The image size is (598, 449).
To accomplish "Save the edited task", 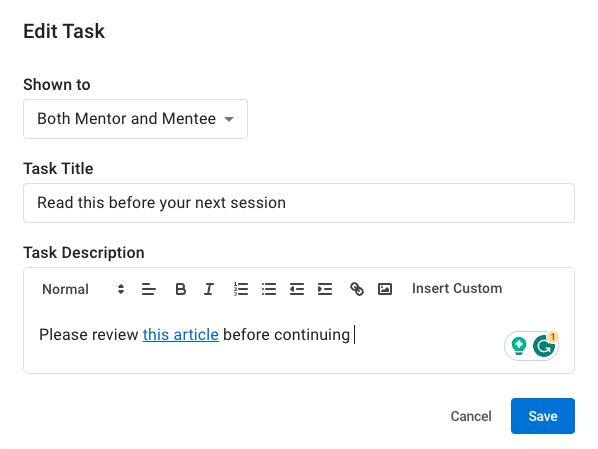I will click(543, 416).
